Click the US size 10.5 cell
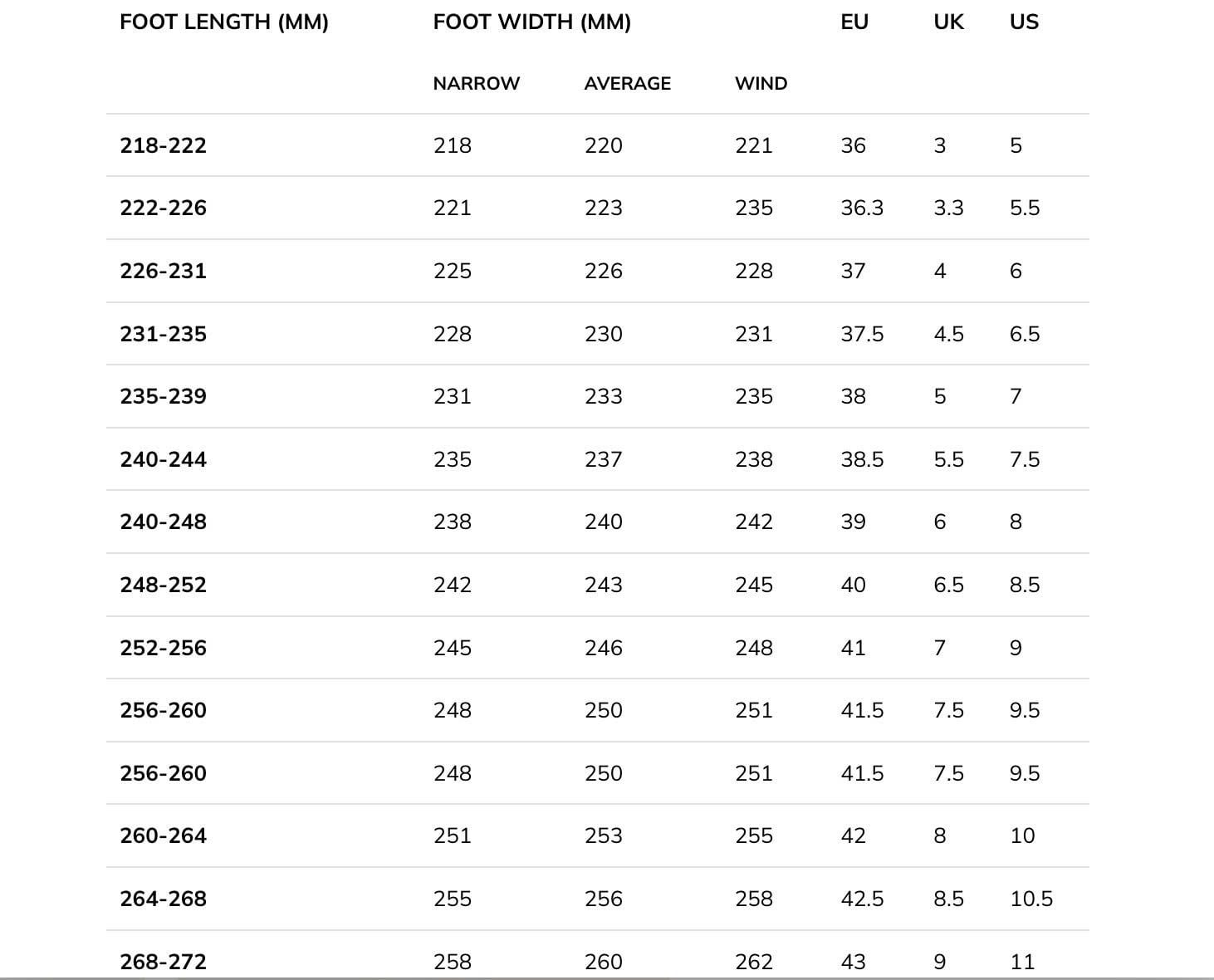The image size is (1214, 980). pyautogui.click(x=1031, y=899)
